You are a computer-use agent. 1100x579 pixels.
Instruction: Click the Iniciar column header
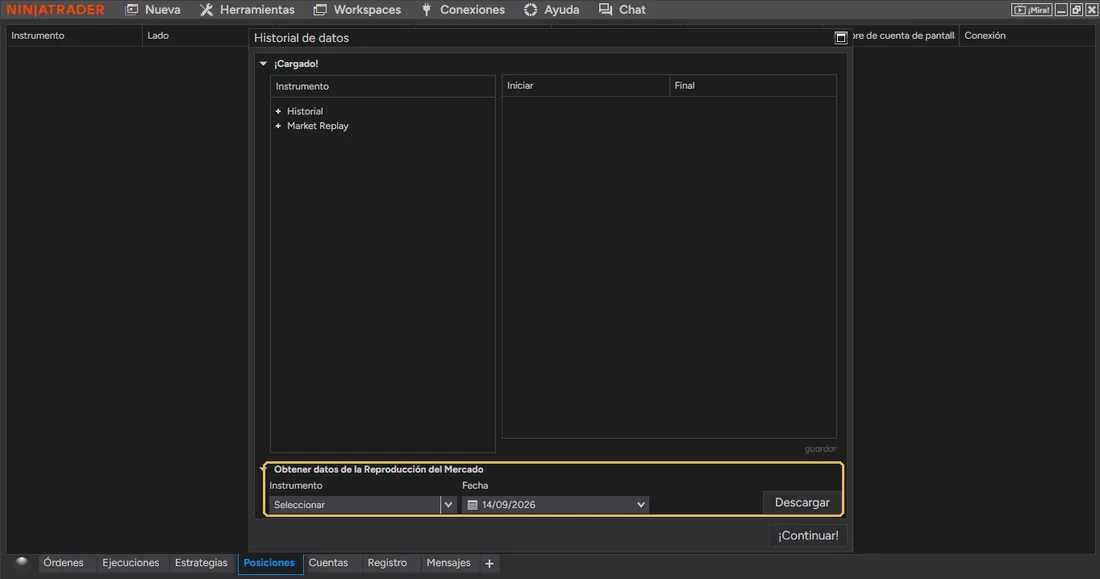click(586, 86)
